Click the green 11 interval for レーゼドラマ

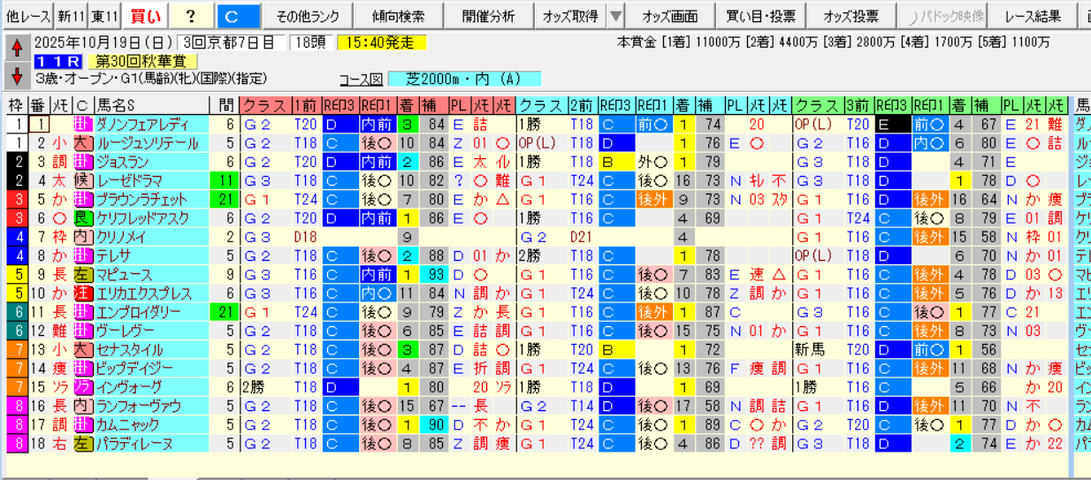225,181
